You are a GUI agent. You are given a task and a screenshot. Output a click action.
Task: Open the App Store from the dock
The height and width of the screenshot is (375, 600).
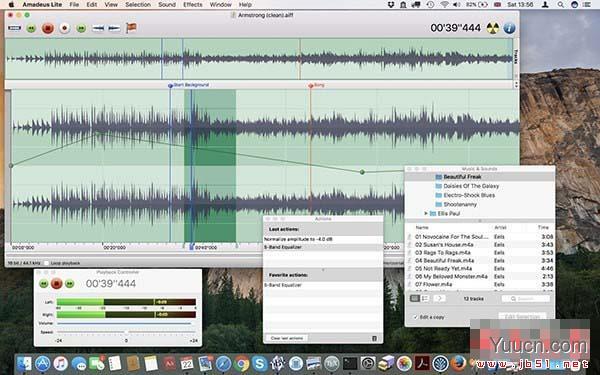(x=43, y=363)
